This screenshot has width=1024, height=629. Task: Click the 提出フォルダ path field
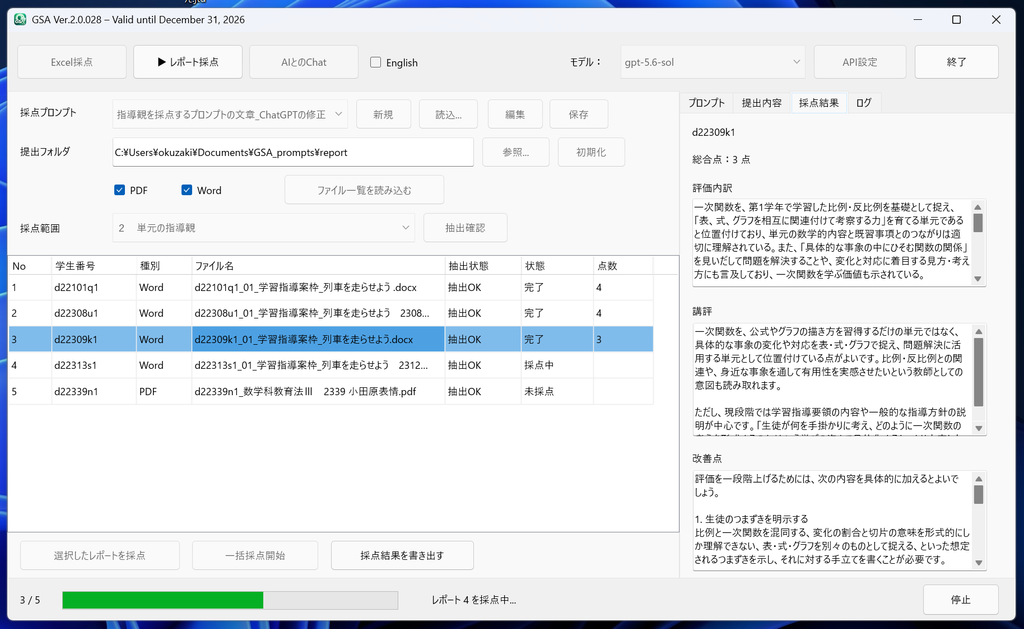(x=293, y=152)
